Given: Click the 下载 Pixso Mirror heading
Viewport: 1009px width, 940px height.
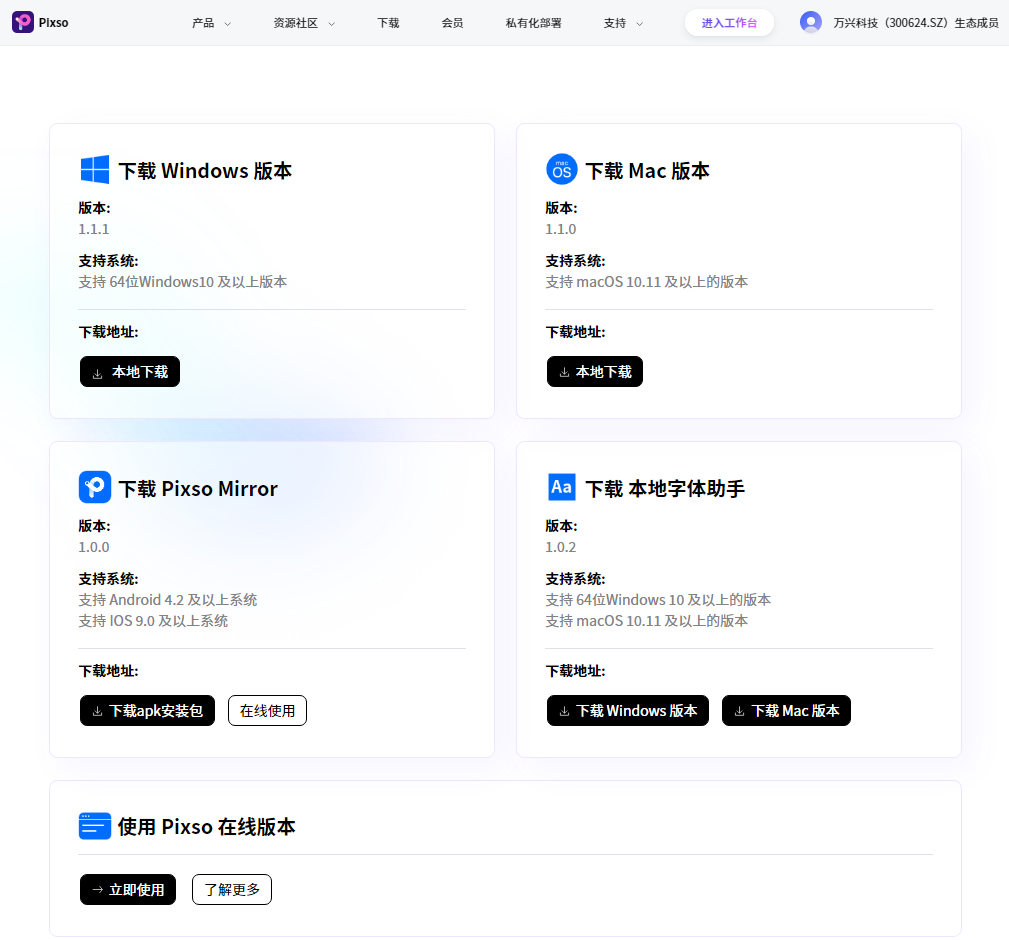Looking at the screenshot, I should 198,489.
